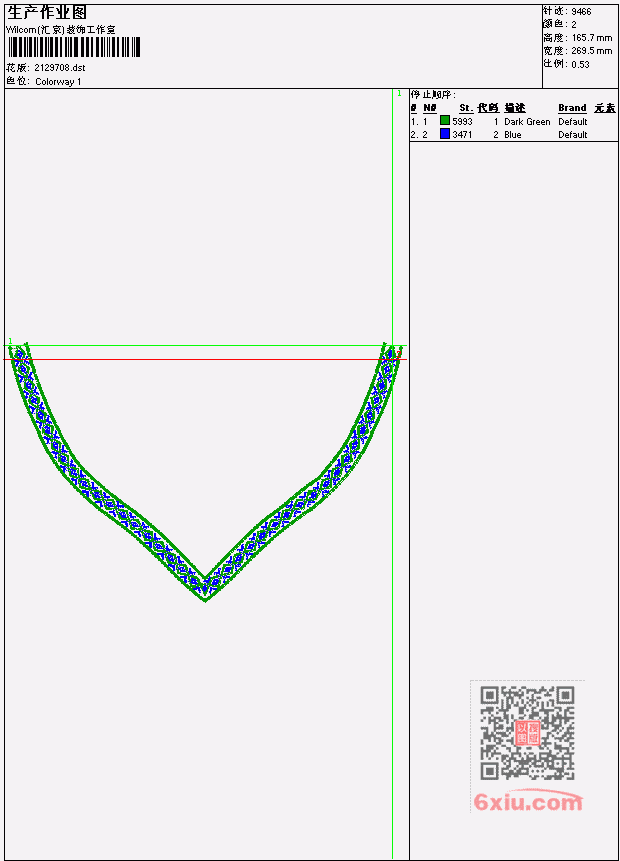
Task: Select the title 生产作业图
Action: (x=47, y=12)
